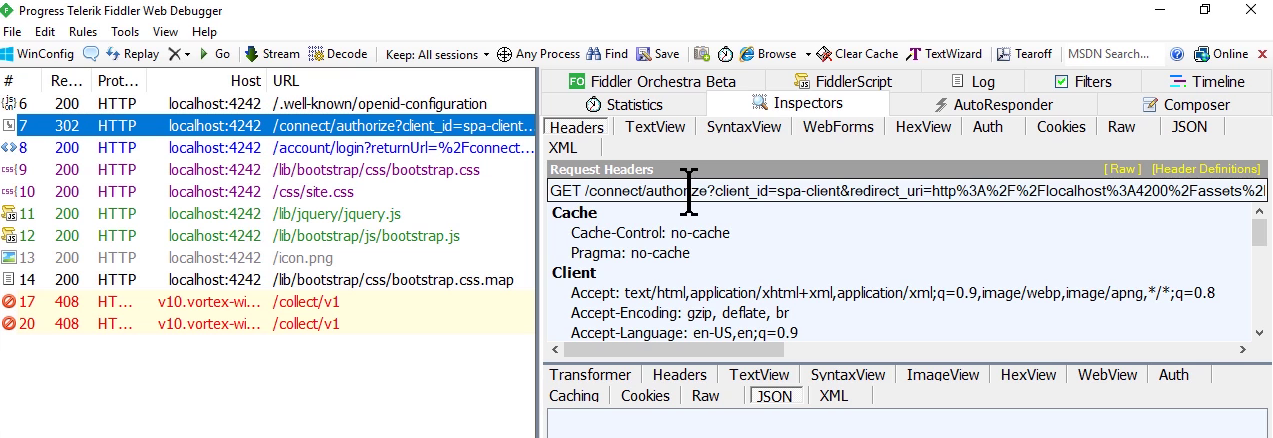
Task: Click Clear Cache toolbar button
Action: 857,54
